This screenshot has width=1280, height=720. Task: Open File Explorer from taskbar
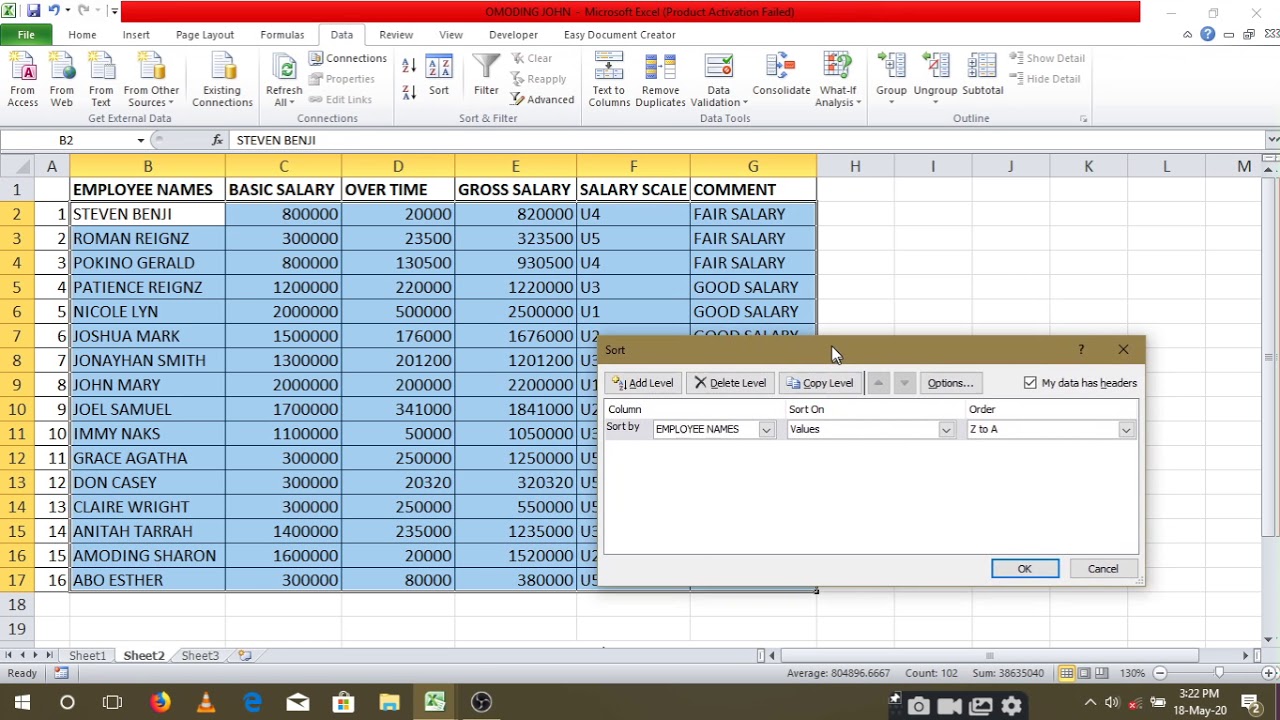tap(389, 702)
